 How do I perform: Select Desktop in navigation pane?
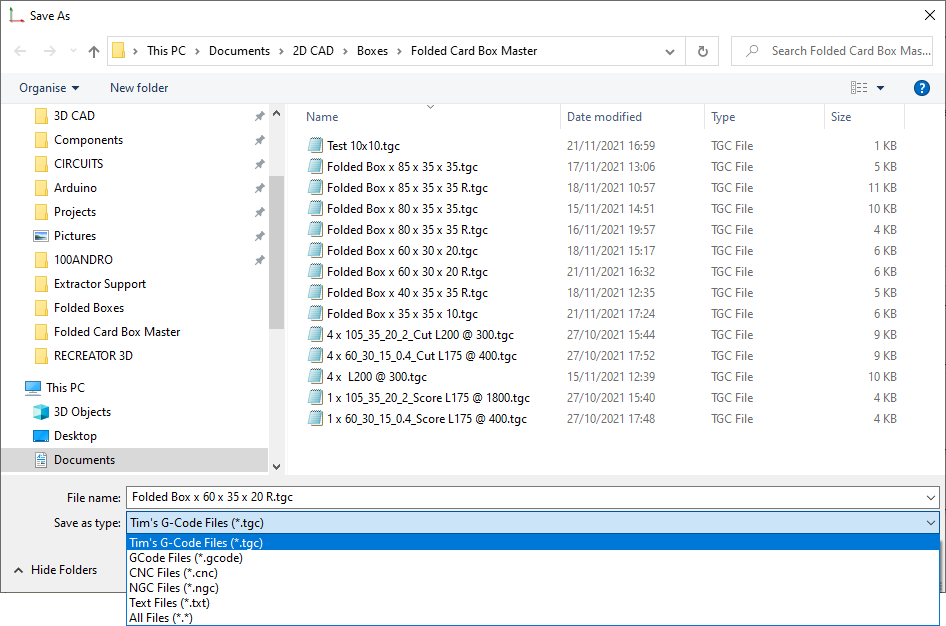tap(75, 436)
